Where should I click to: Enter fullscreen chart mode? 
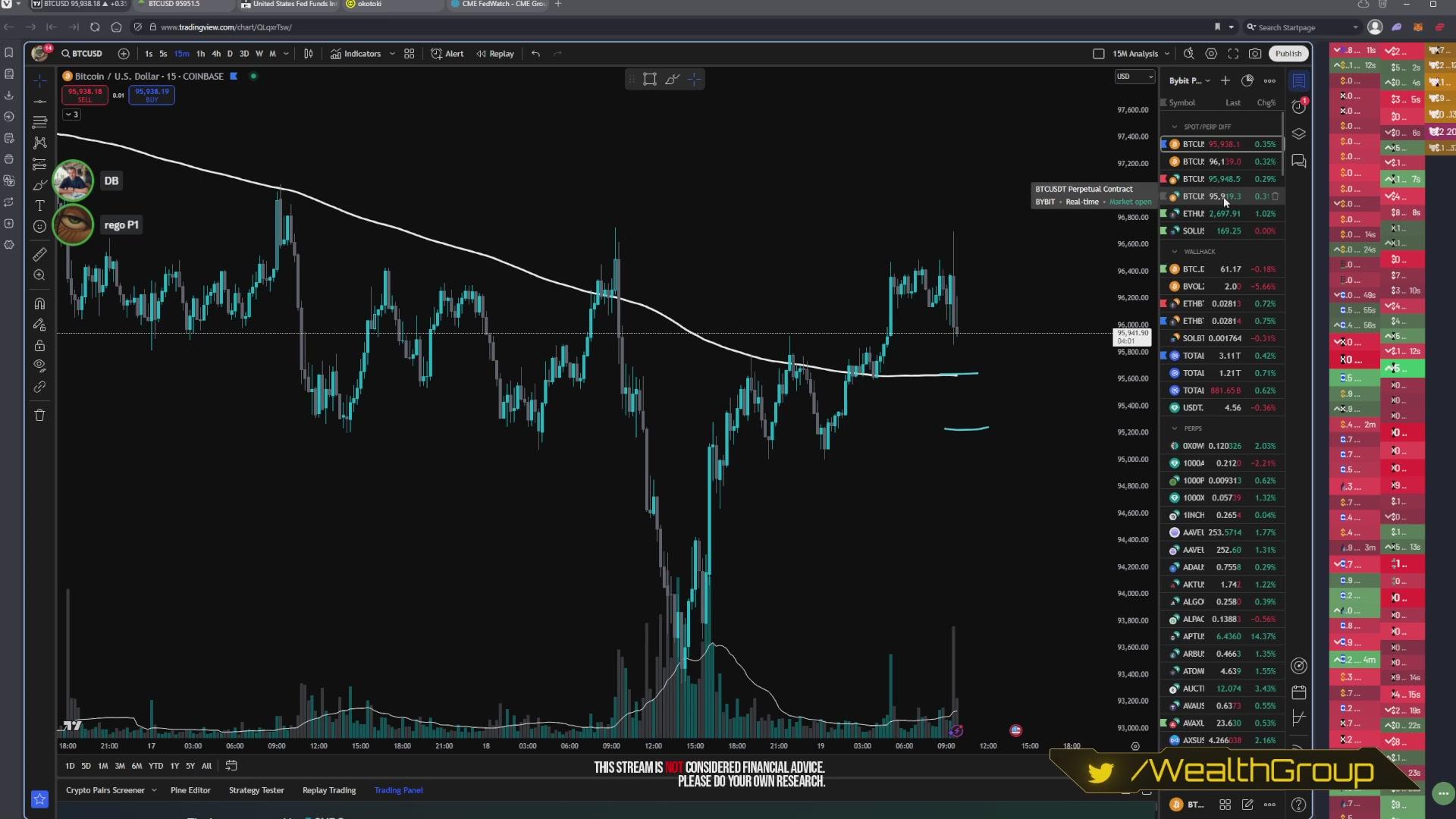tap(1233, 54)
